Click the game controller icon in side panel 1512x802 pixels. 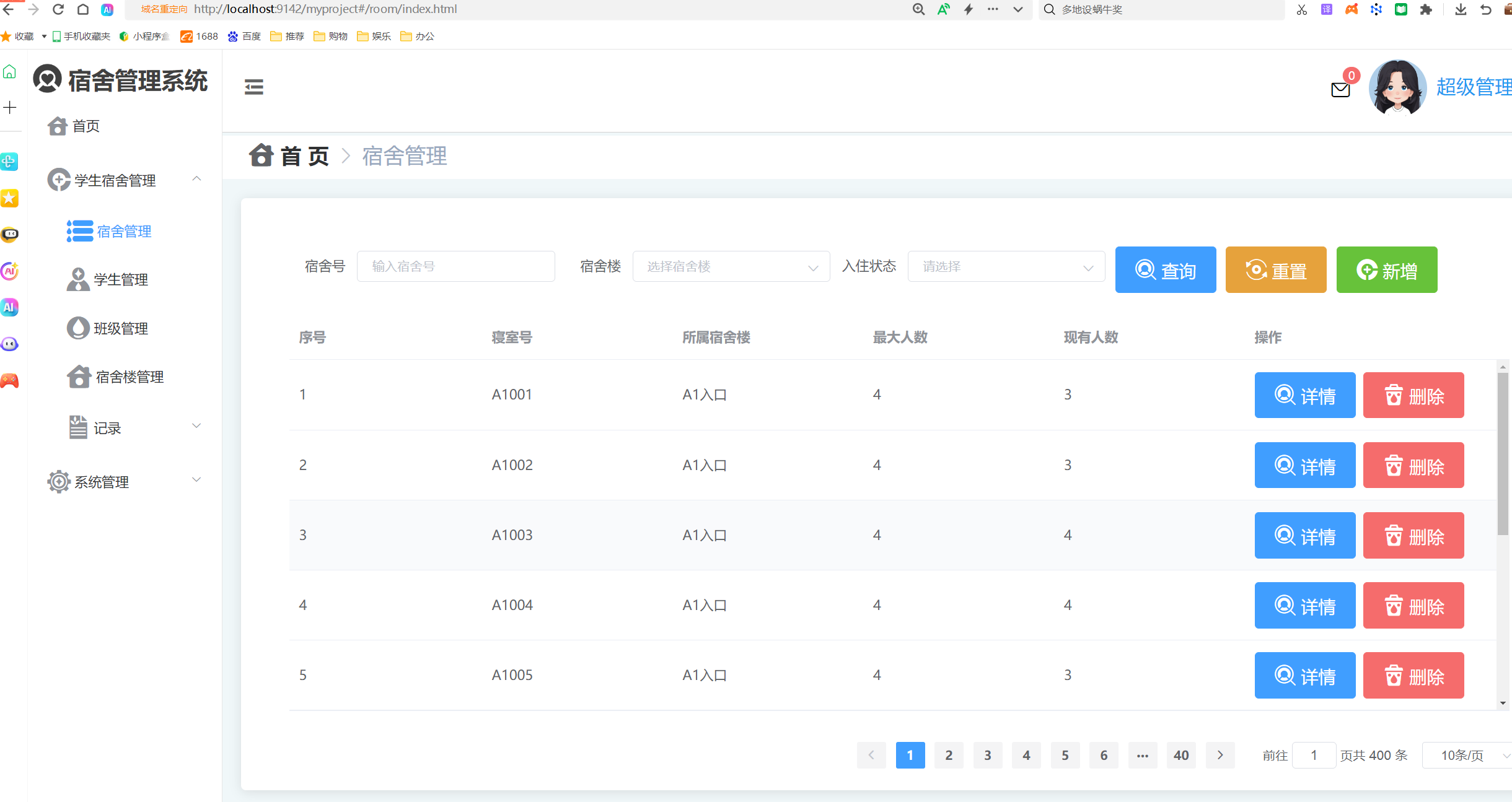point(9,380)
